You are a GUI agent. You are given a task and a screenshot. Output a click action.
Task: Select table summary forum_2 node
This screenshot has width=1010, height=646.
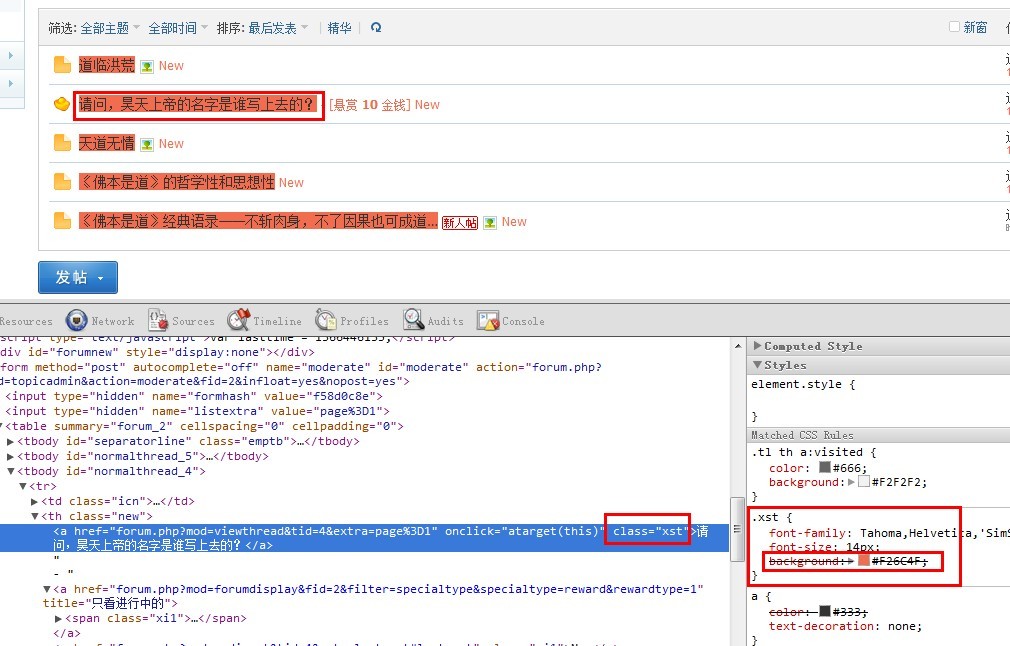point(204,426)
